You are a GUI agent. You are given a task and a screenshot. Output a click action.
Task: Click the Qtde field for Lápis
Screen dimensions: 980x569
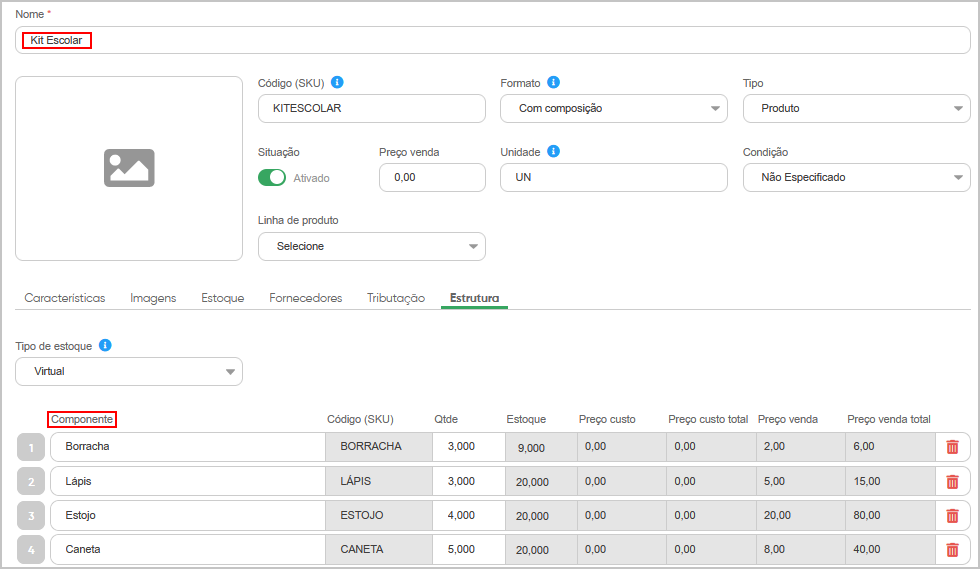[468, 481]
